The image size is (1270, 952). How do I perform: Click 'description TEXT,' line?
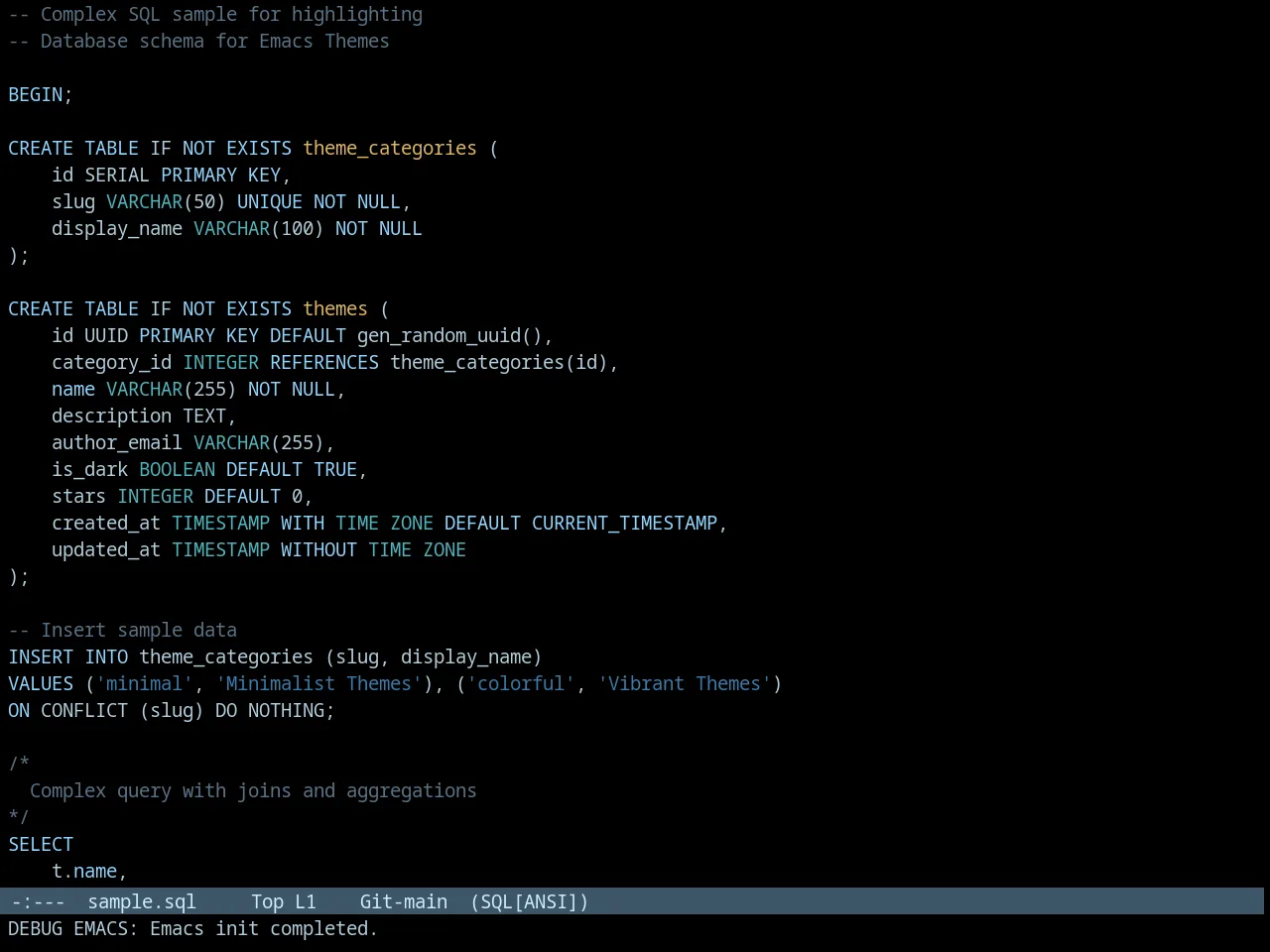(144, 416)
